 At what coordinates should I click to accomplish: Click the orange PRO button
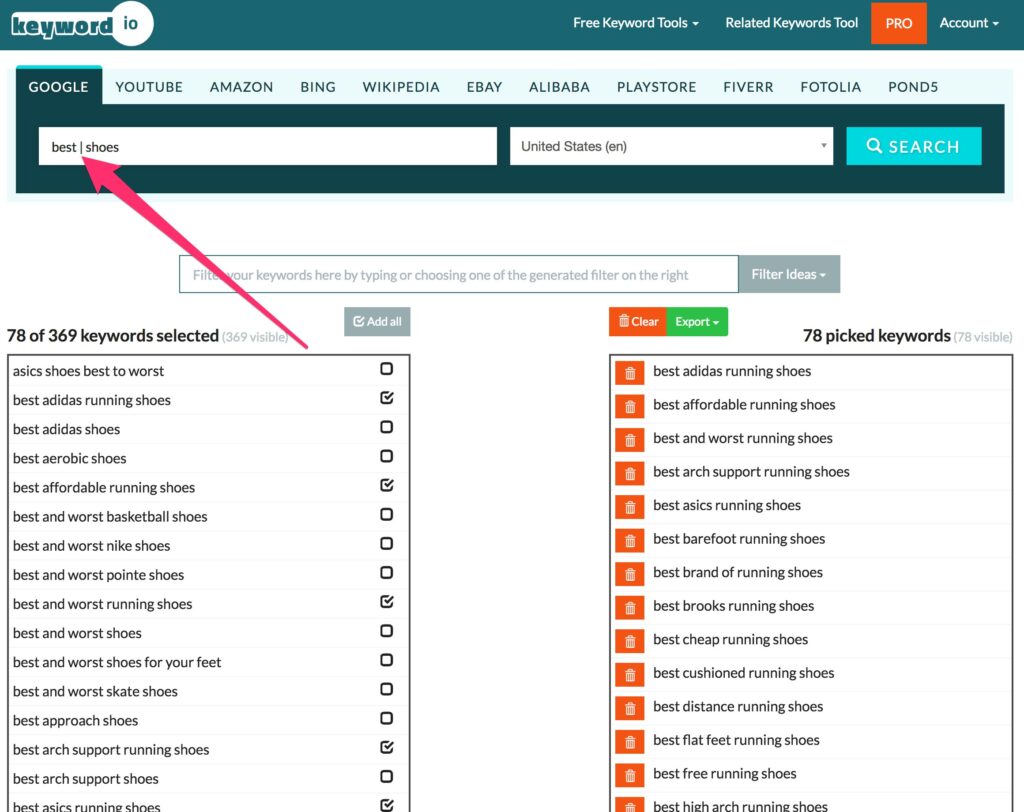[x=898, y=23]
